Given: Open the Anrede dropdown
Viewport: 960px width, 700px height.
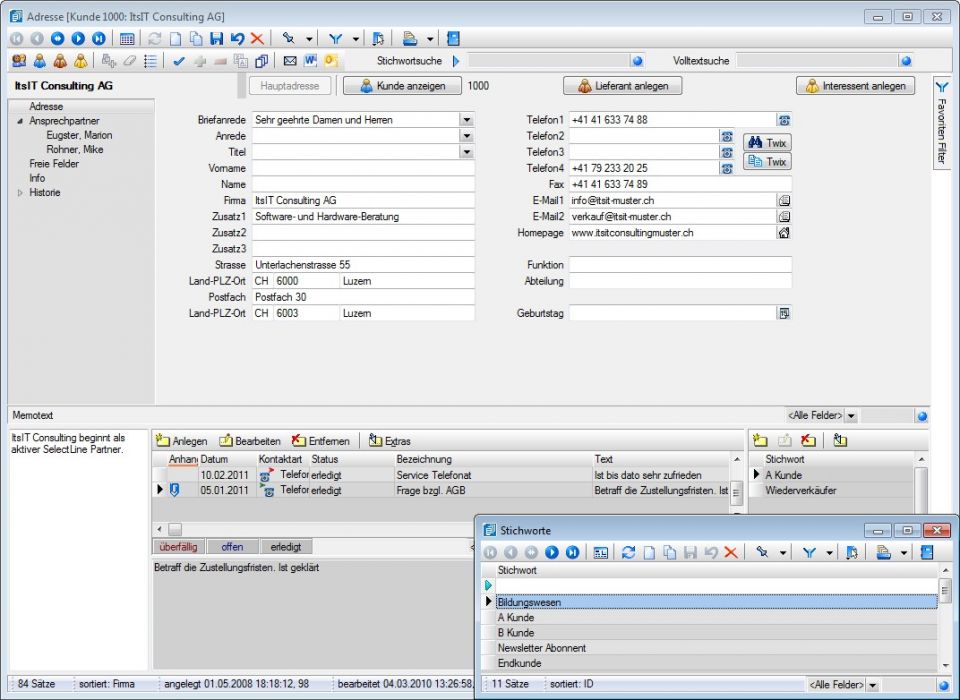Looking at the screenshot, I should click(467, 136).
